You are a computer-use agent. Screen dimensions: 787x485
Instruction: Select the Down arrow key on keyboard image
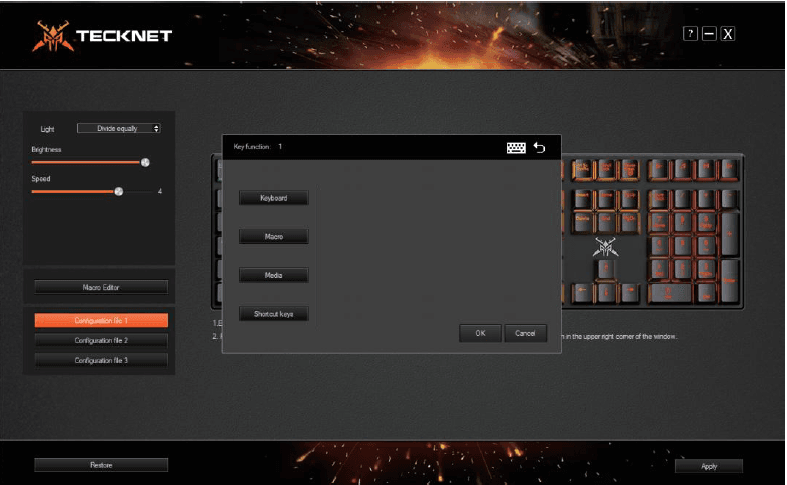[606, 293]
